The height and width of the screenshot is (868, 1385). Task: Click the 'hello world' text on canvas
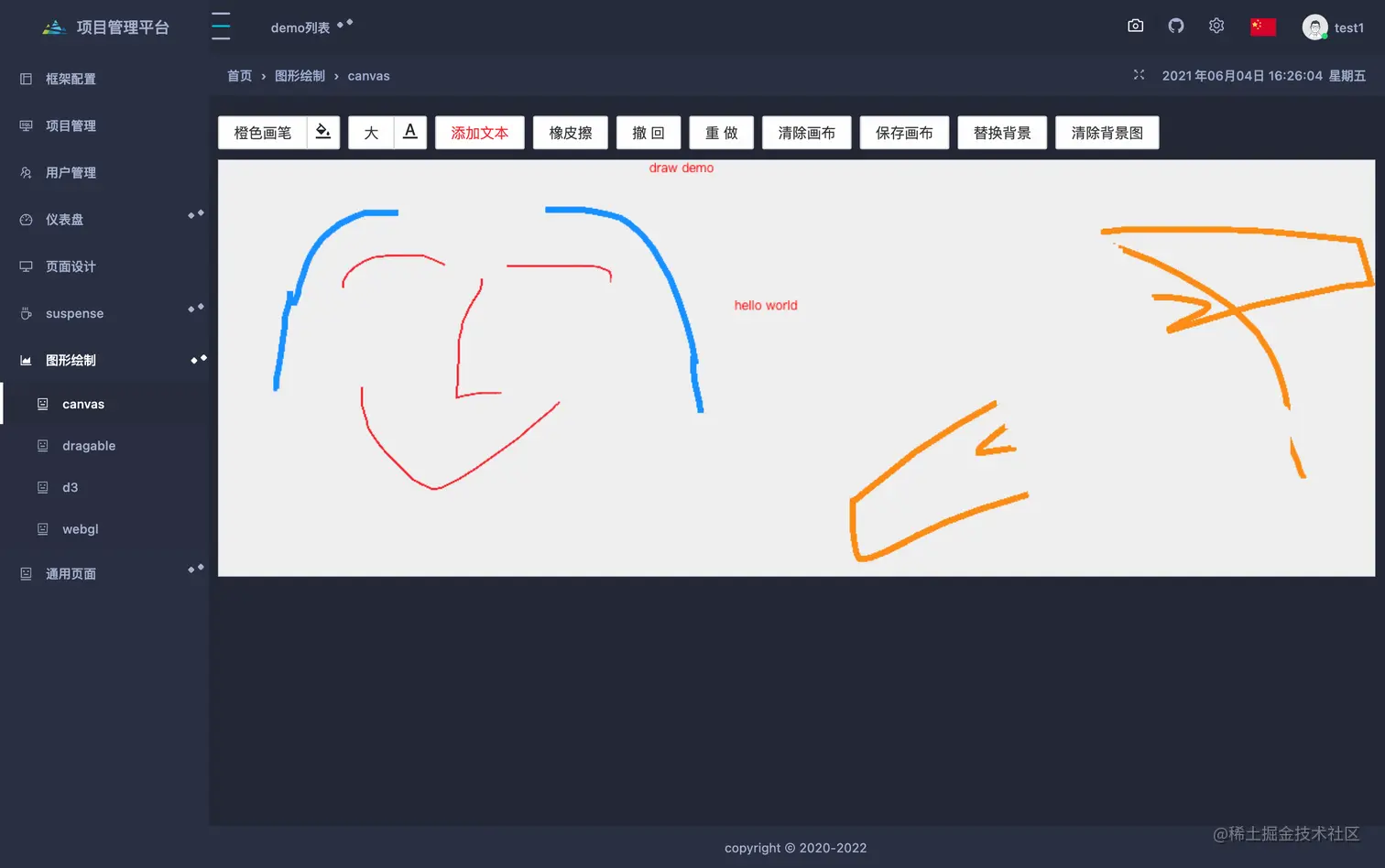[766, 305]
